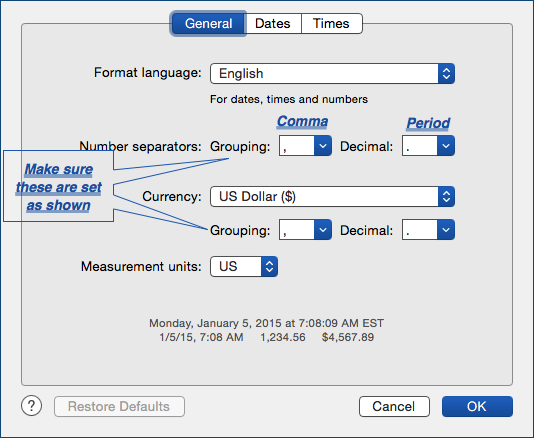Select the General tab
This screenshot has height=438, width=534.
click(208, 24)
